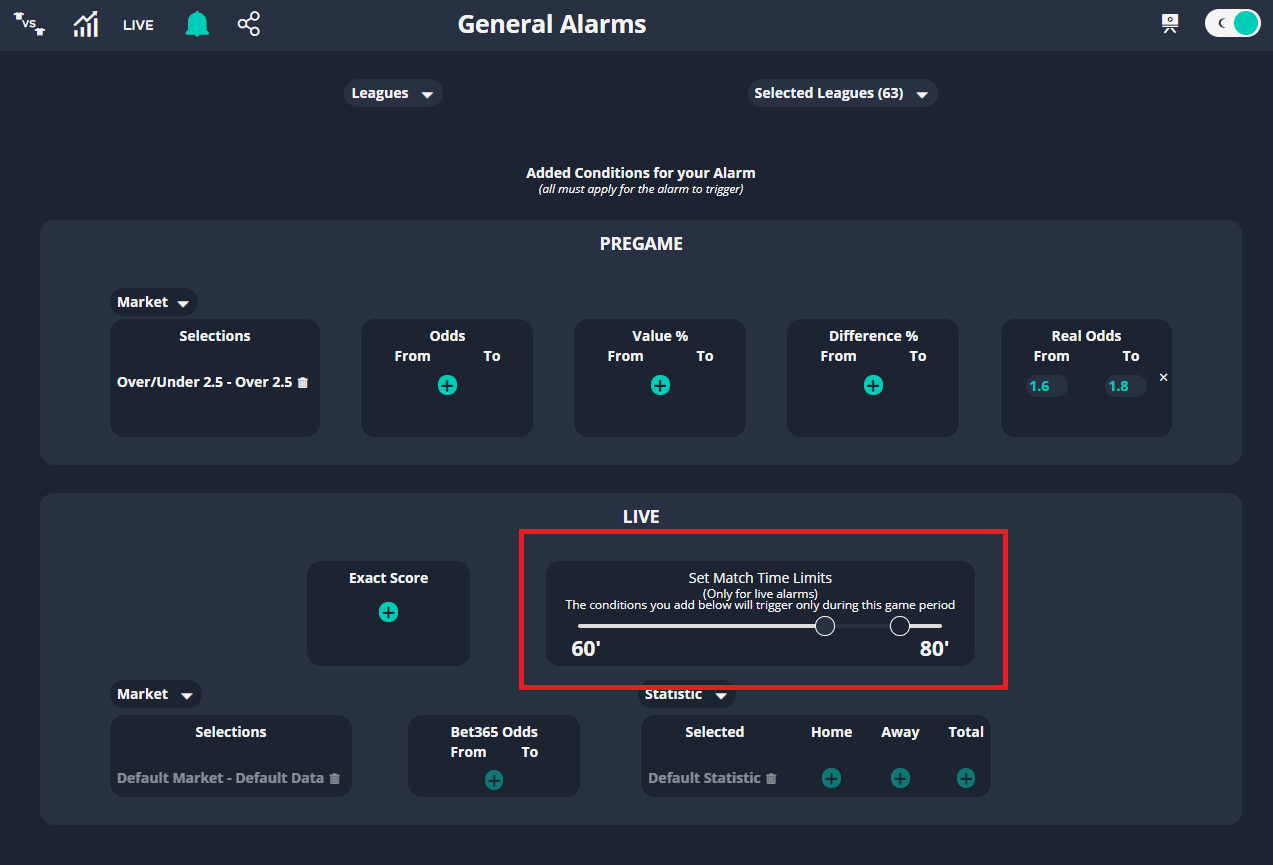Add a Value % condition
1273x865 pixels.
pos(659,384)
